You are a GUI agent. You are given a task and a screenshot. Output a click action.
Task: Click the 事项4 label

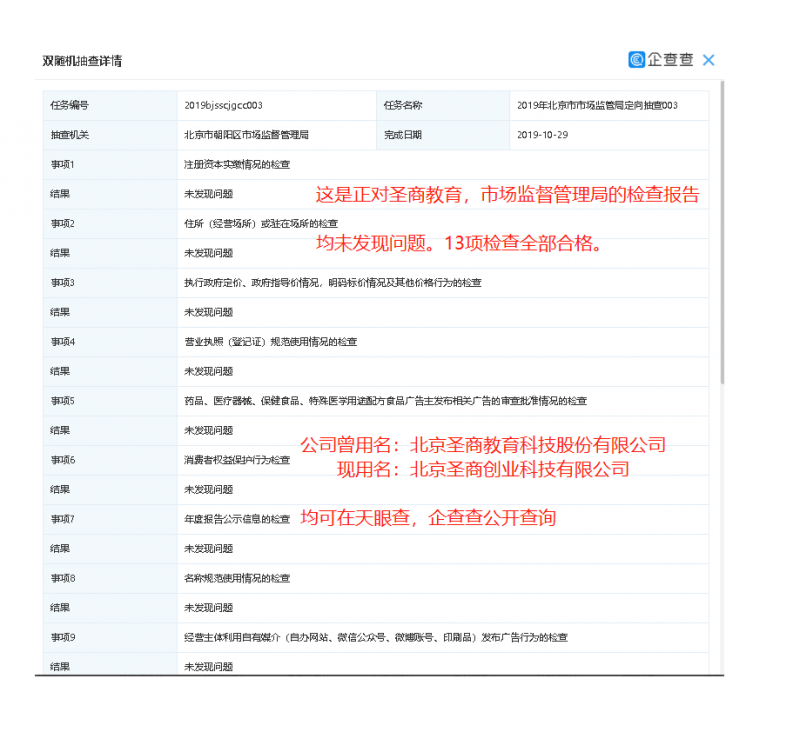62,342
